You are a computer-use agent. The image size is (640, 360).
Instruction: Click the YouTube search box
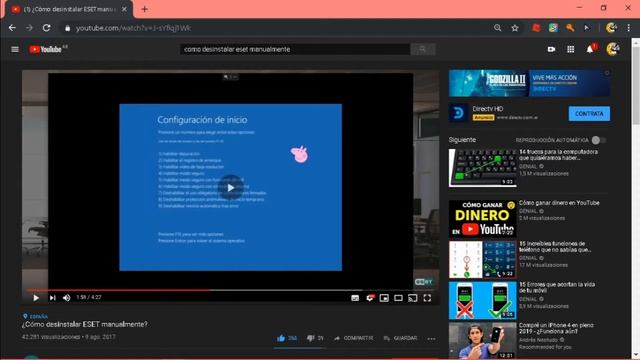pyautogui.click(x=295, y=49)
